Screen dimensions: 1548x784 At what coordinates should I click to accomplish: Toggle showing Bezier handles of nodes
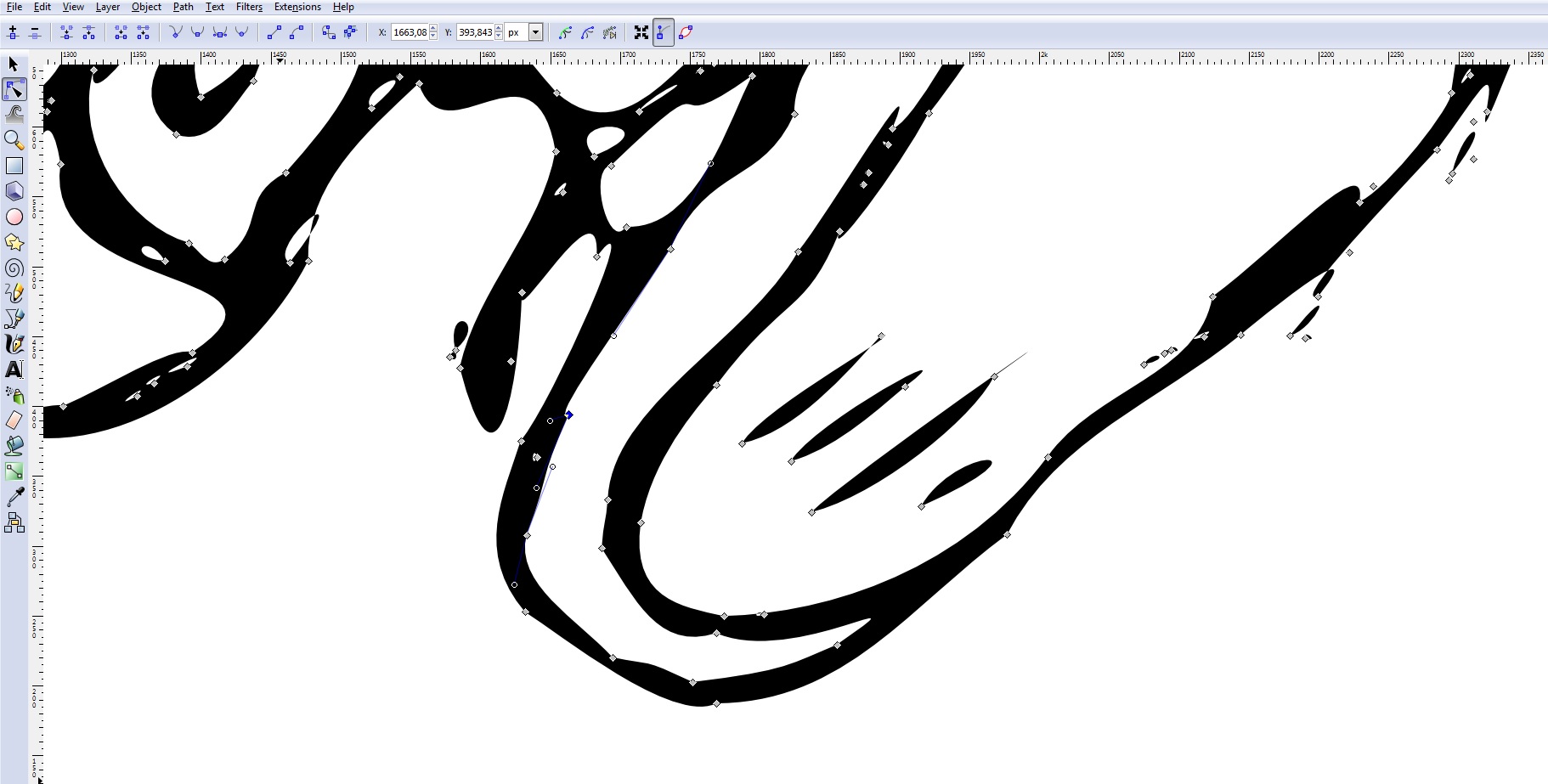point(662,32)
